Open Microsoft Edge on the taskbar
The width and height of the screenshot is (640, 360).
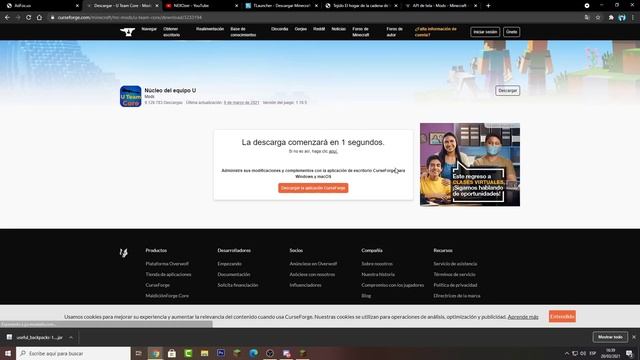pos(253,353)
